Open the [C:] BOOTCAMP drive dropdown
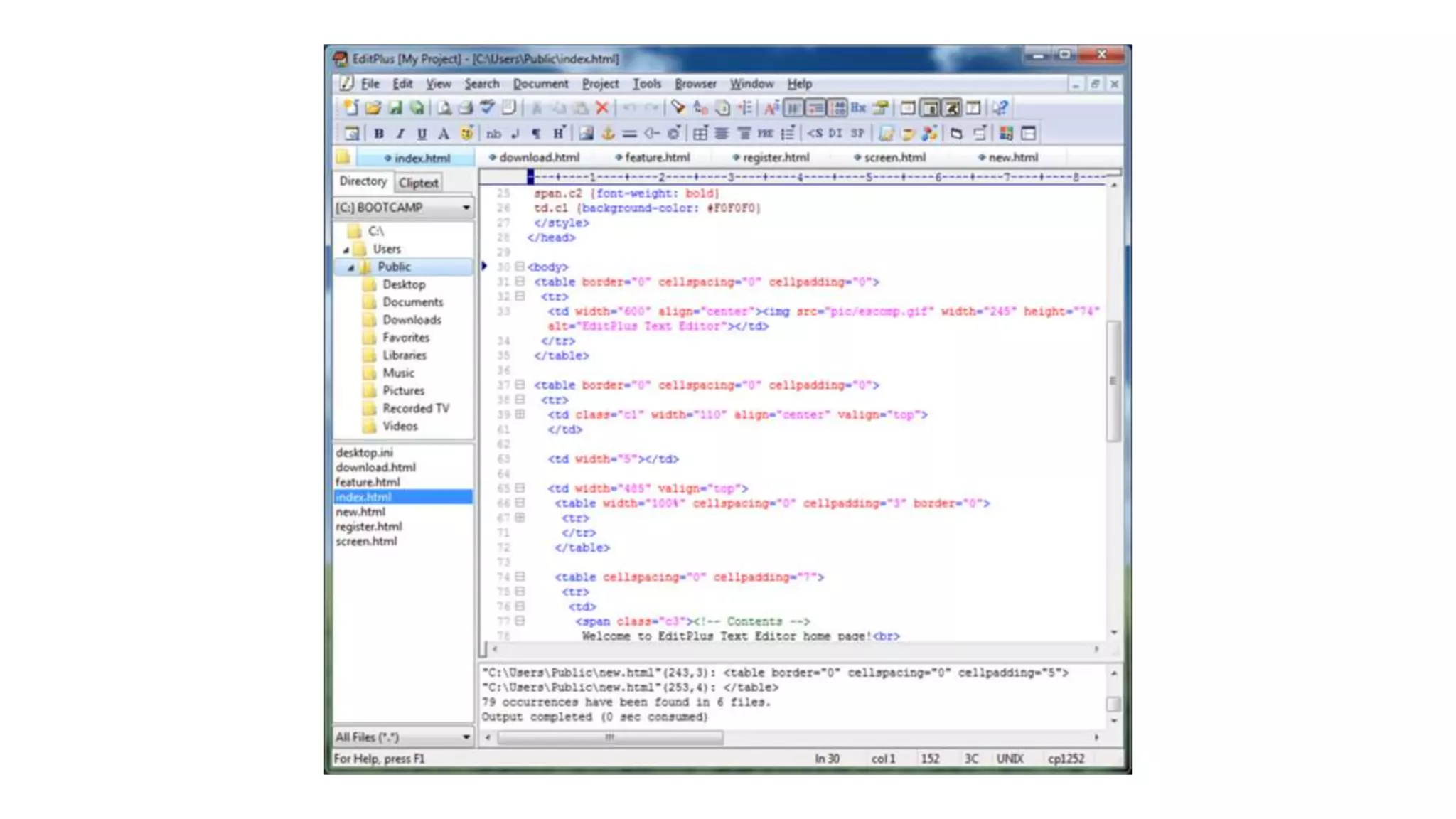The image size is (1456, 819). (466, 208)
